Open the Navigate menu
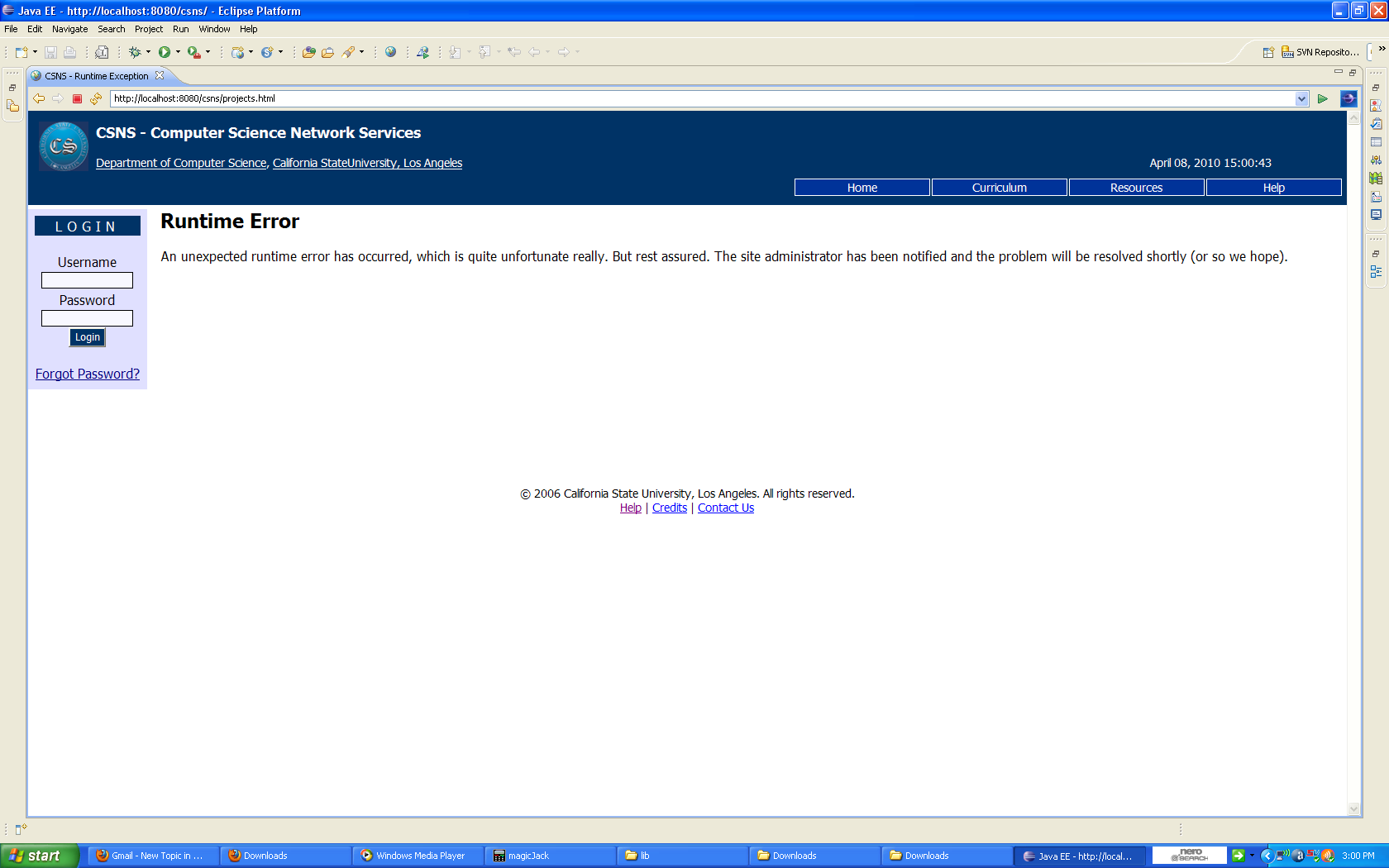 69,29
